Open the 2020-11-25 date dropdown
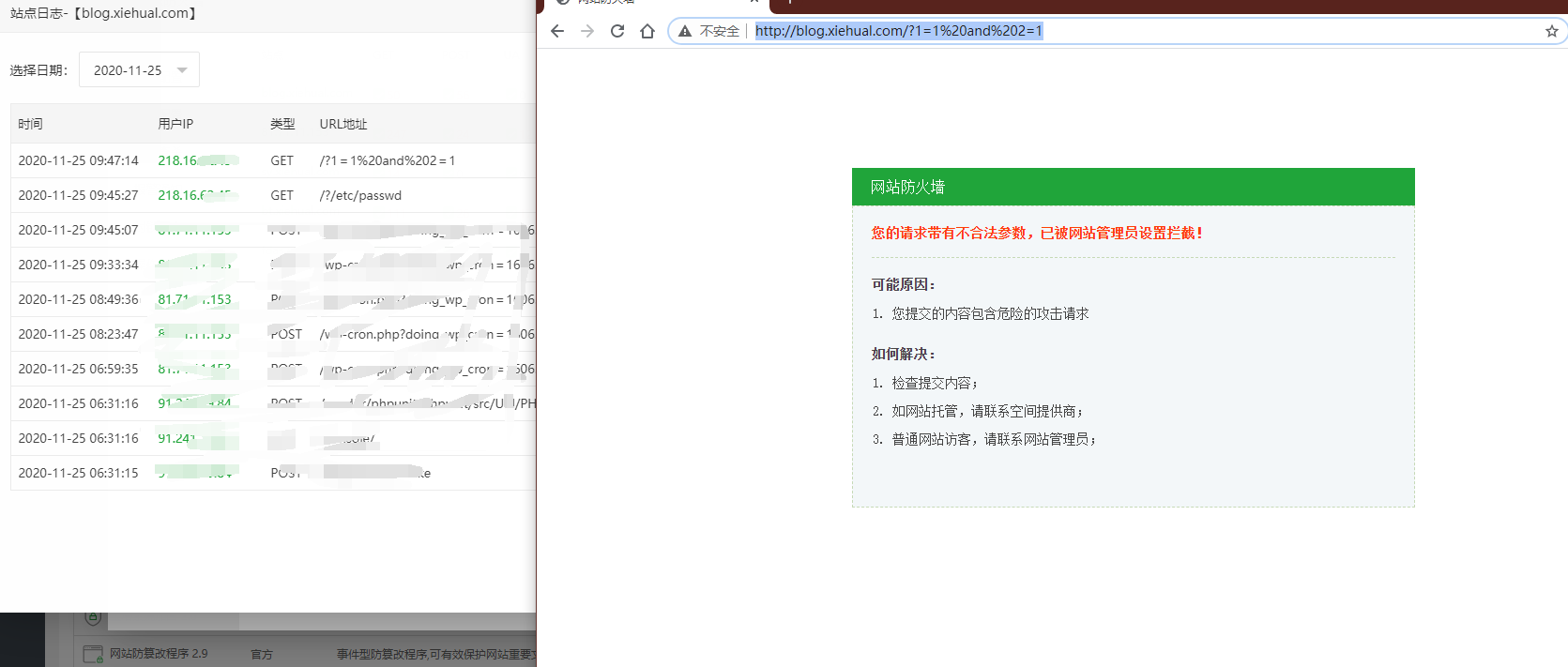This screenshot has width=1568, height=667. tap(128, 70)
